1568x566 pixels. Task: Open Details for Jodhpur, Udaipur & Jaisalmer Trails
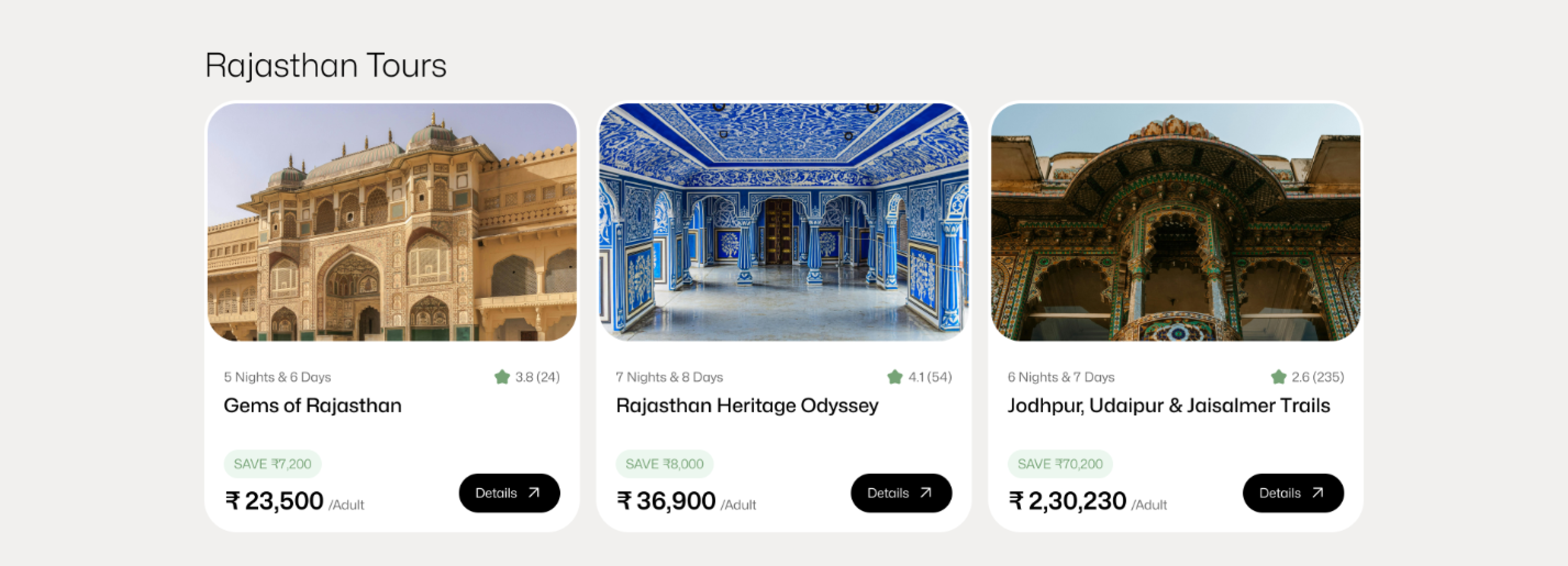coord(1293,493)
